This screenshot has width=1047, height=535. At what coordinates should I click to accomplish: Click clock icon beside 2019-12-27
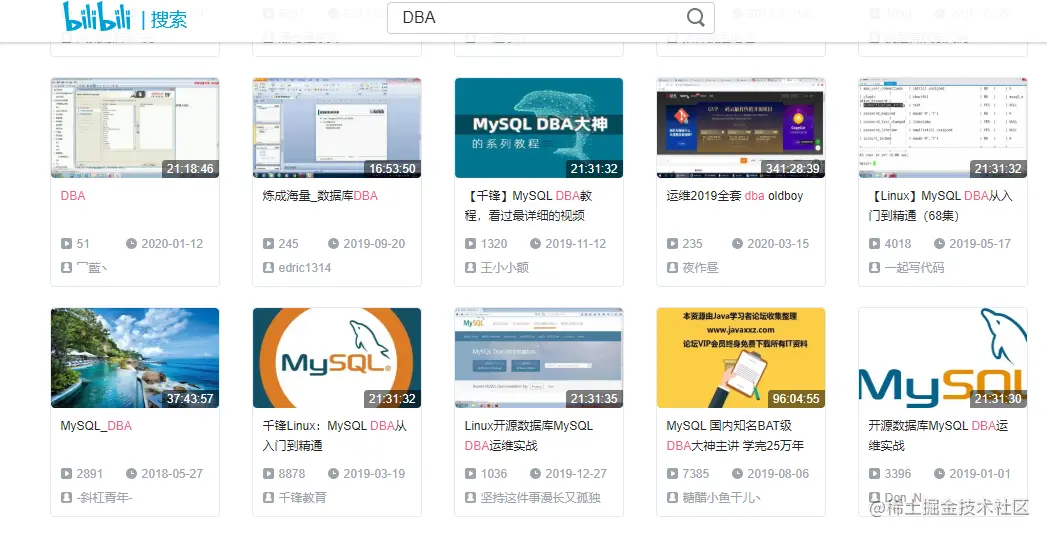(x=536, y=474)
